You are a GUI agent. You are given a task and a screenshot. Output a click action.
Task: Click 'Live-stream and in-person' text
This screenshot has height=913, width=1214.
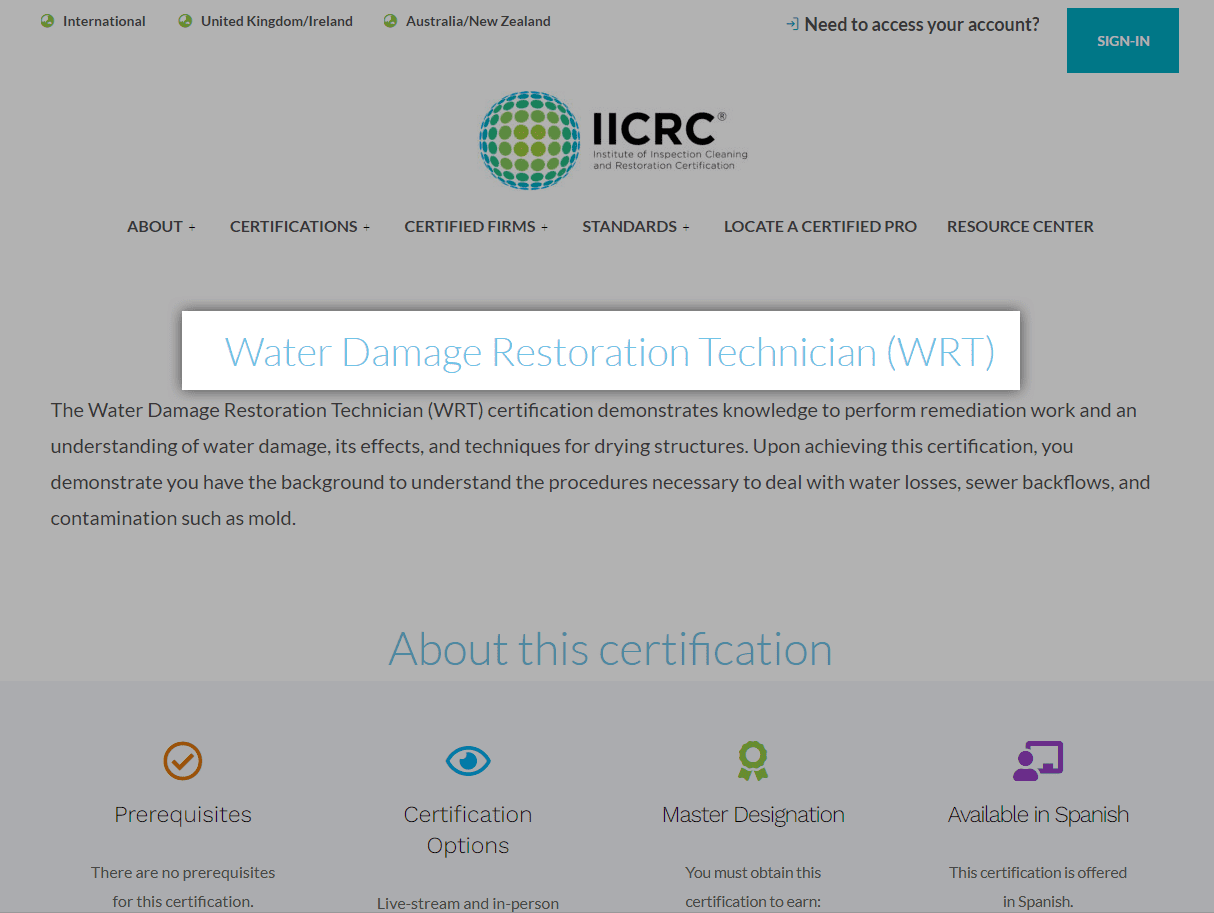pyautogui.click(x=468, y=903)
